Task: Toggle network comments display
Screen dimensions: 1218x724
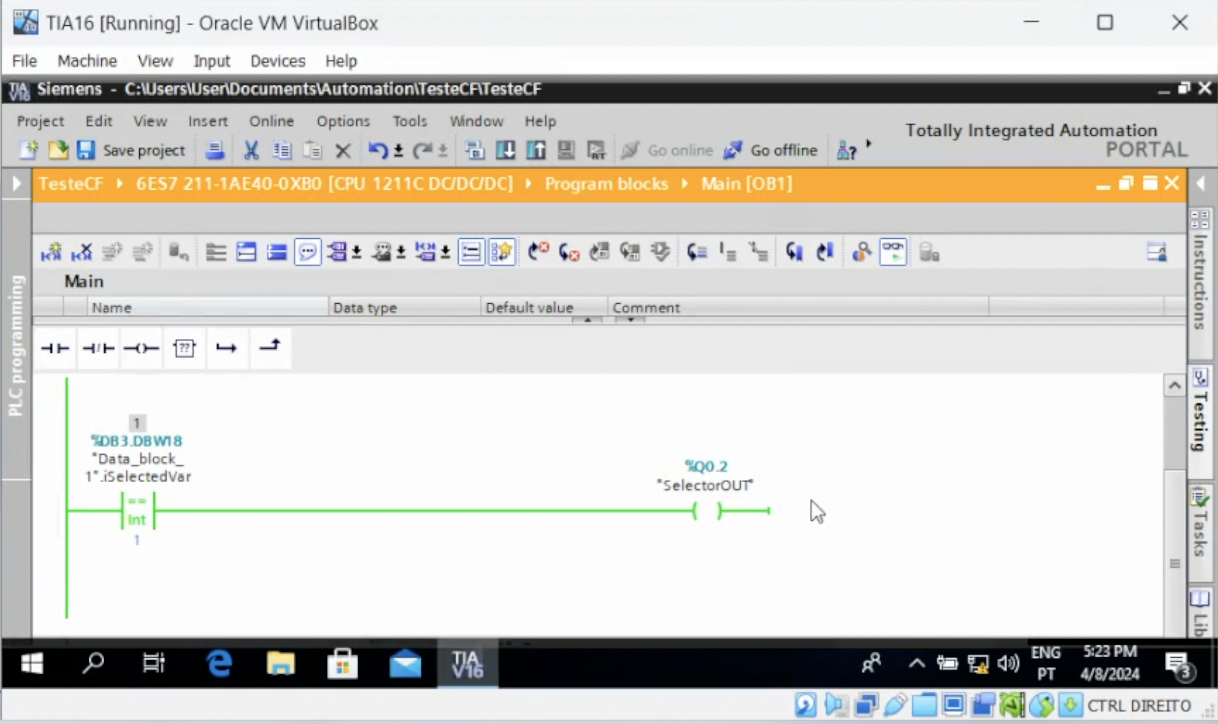Action: (x=307, y=253)
